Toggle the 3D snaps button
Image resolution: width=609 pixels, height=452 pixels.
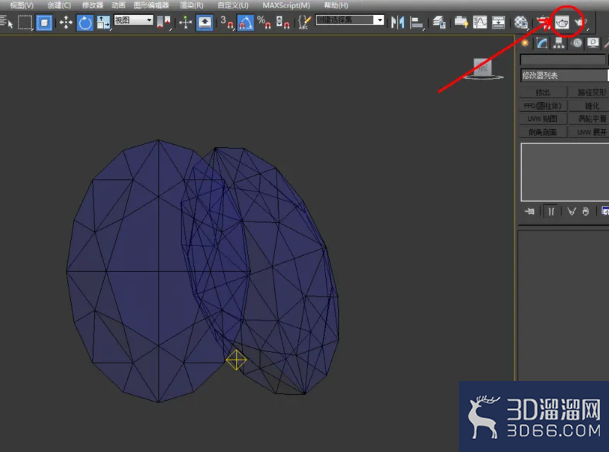click(226, 23)
